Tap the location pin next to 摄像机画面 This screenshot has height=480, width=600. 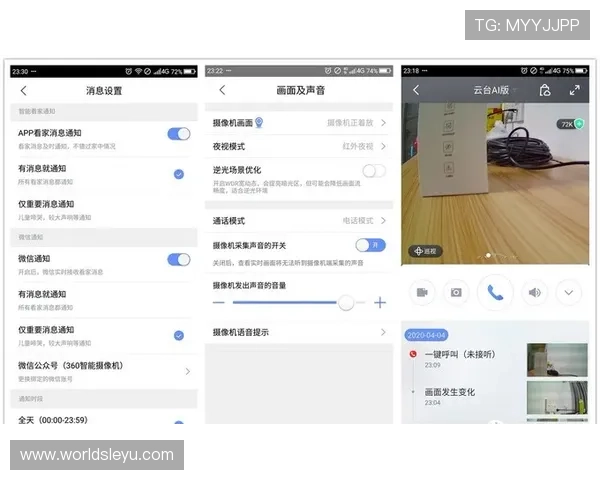pyautogui.click(x=259, y=122)
